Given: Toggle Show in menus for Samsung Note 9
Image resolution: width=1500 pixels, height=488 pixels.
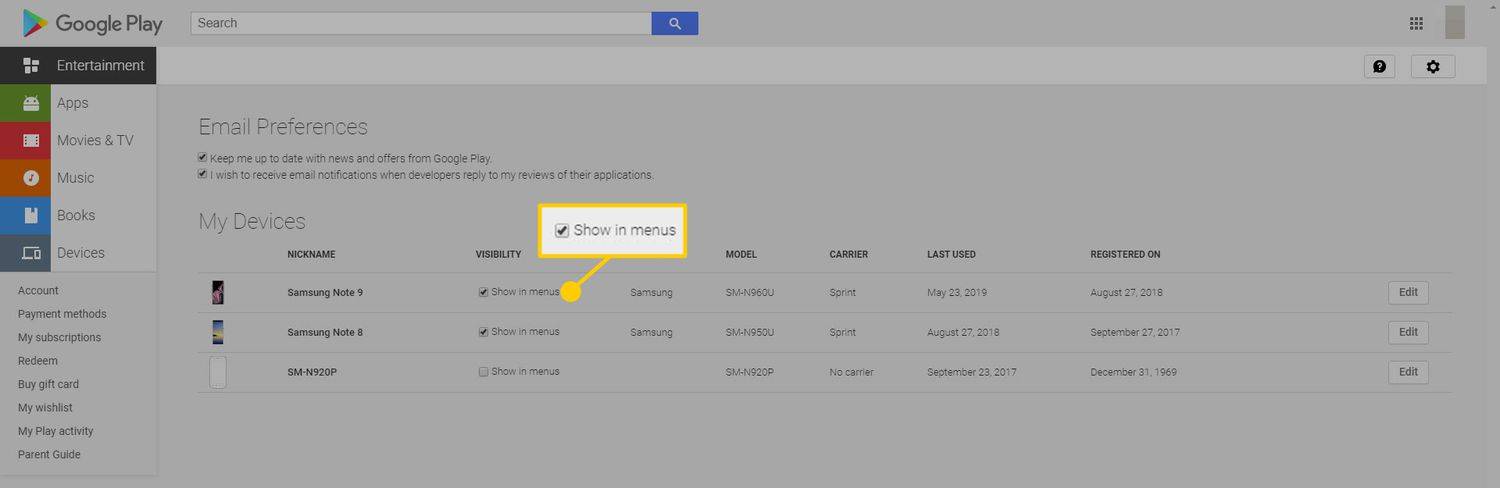Looking at the screenshot, I should (x=484, y=292).
